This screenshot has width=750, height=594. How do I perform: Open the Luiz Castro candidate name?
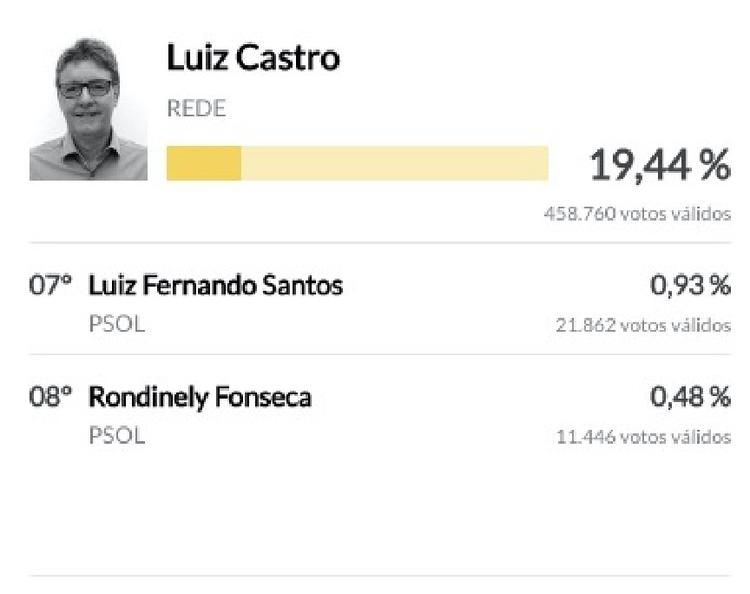coord(252,58)
